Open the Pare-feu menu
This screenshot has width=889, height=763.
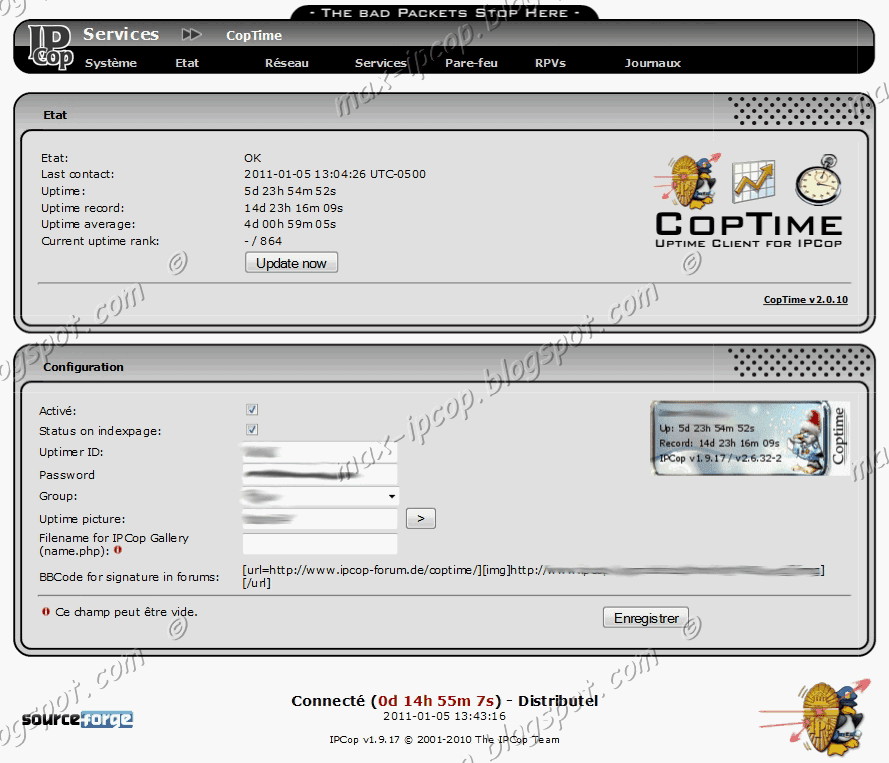[471, 63]
